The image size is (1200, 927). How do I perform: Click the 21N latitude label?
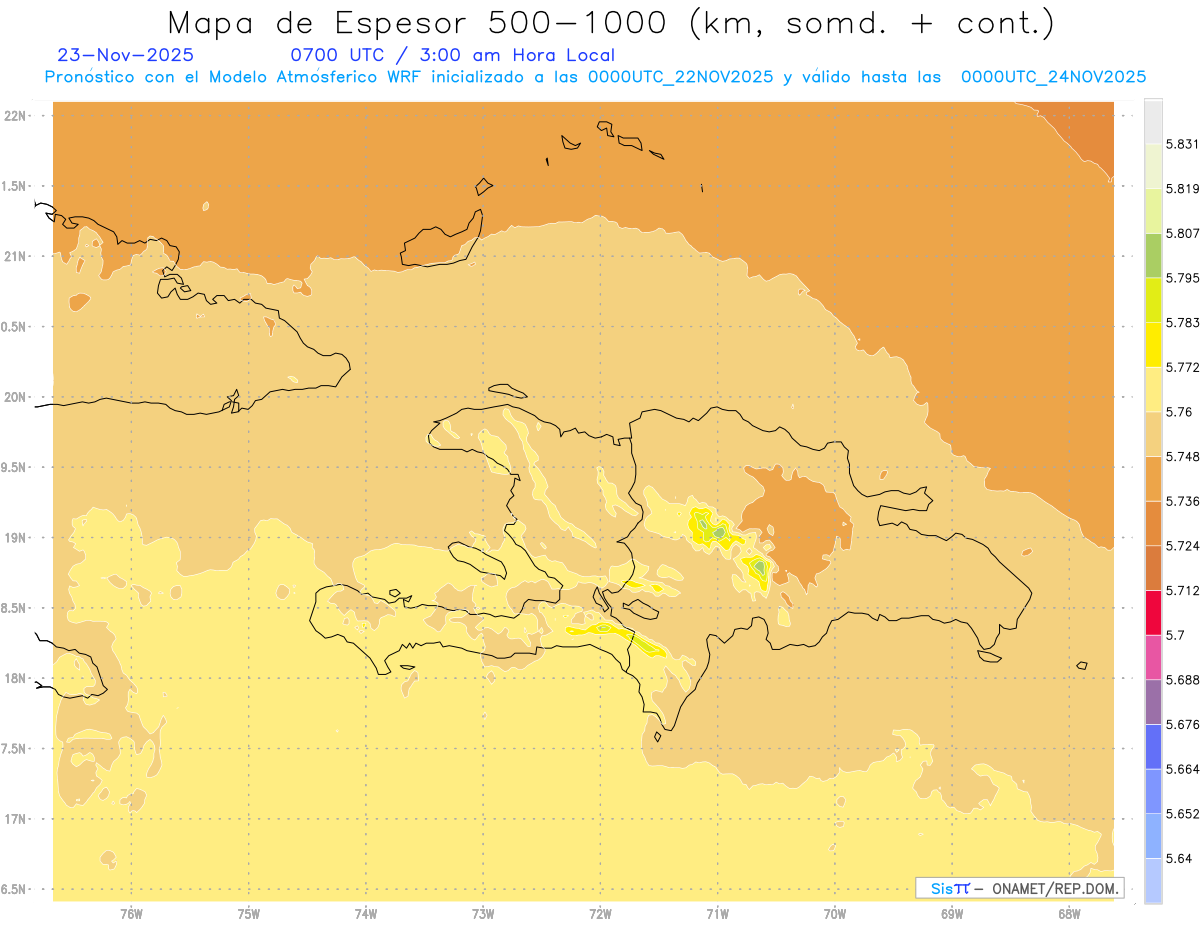click(x=16, y=256)
